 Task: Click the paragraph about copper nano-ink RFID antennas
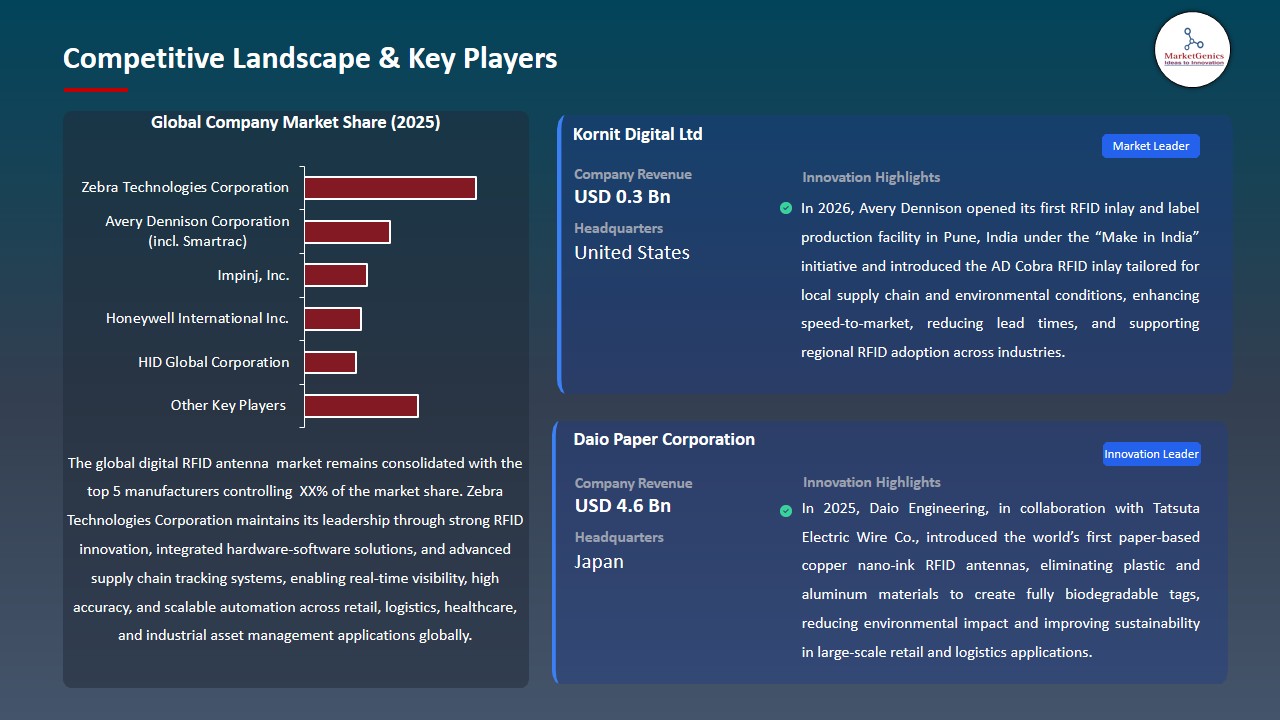(1001, 580)
